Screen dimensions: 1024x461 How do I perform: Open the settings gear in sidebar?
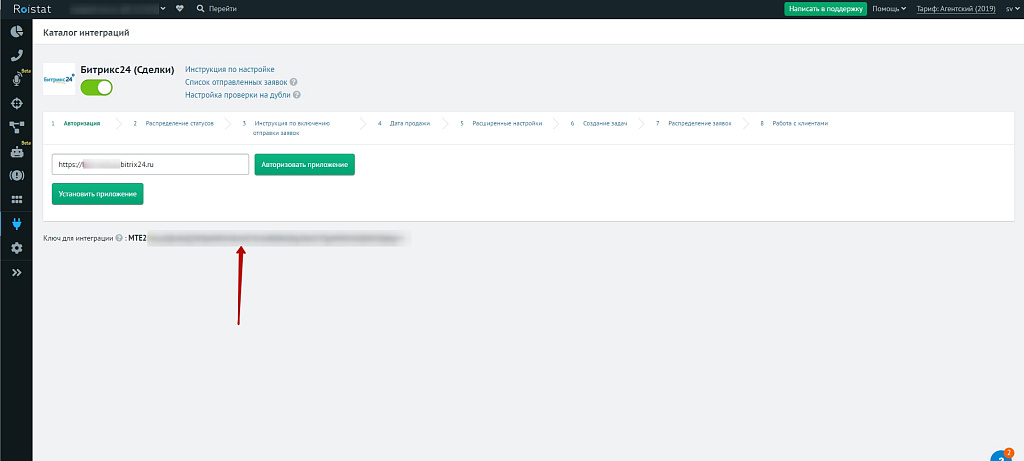16,248
